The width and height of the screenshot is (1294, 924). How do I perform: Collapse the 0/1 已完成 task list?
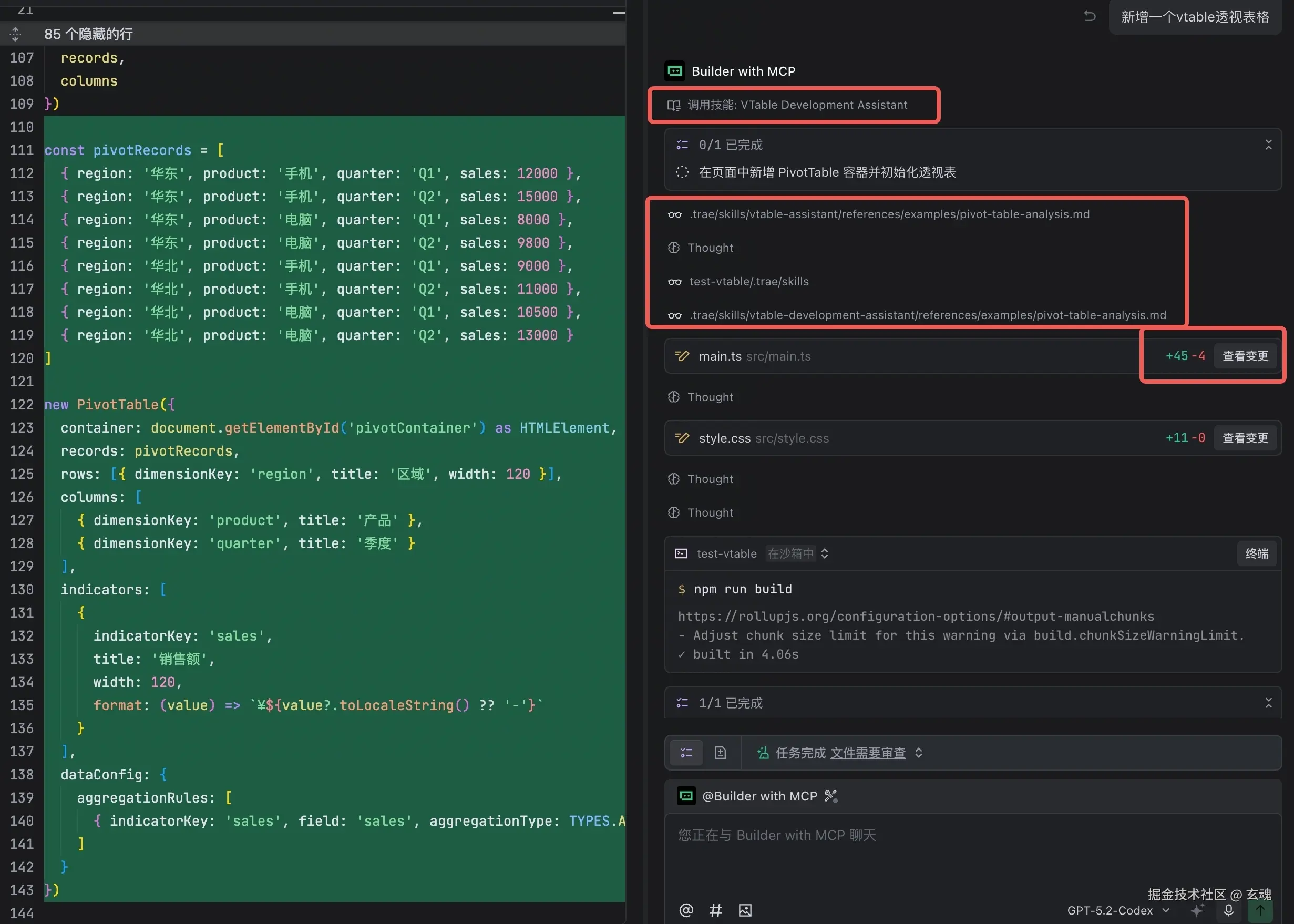click(1268, 145)
